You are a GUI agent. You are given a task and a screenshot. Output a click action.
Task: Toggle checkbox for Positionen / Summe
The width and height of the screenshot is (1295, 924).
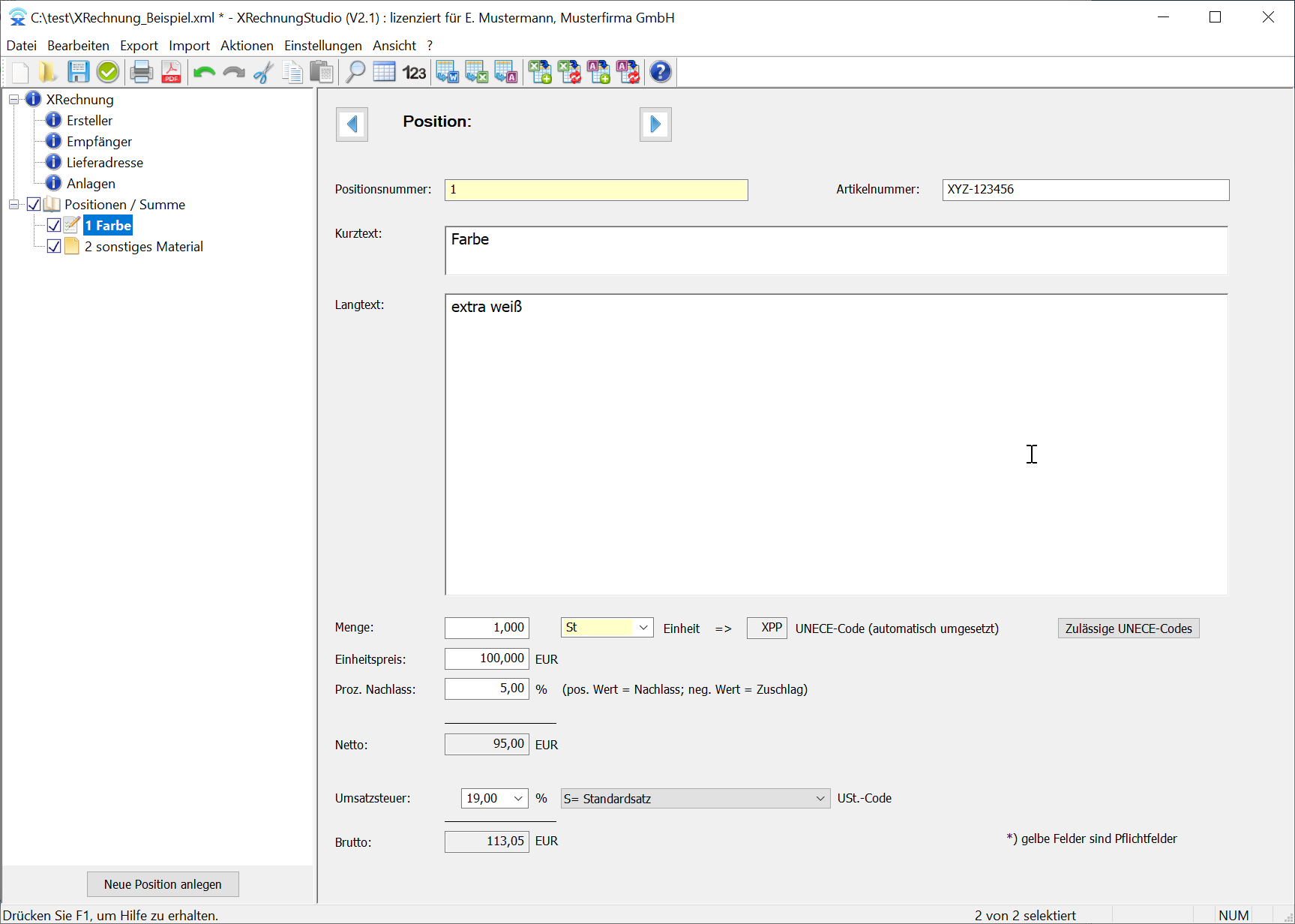[34, 204]
